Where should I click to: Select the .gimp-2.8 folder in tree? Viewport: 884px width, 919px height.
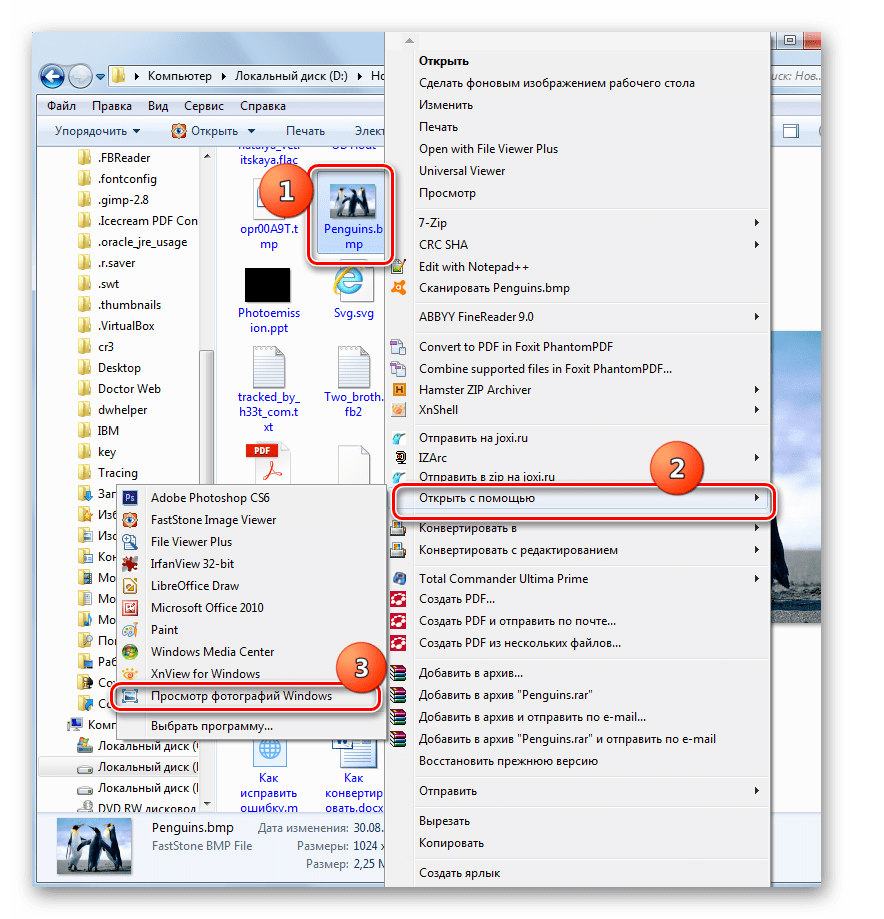point(123,200)
